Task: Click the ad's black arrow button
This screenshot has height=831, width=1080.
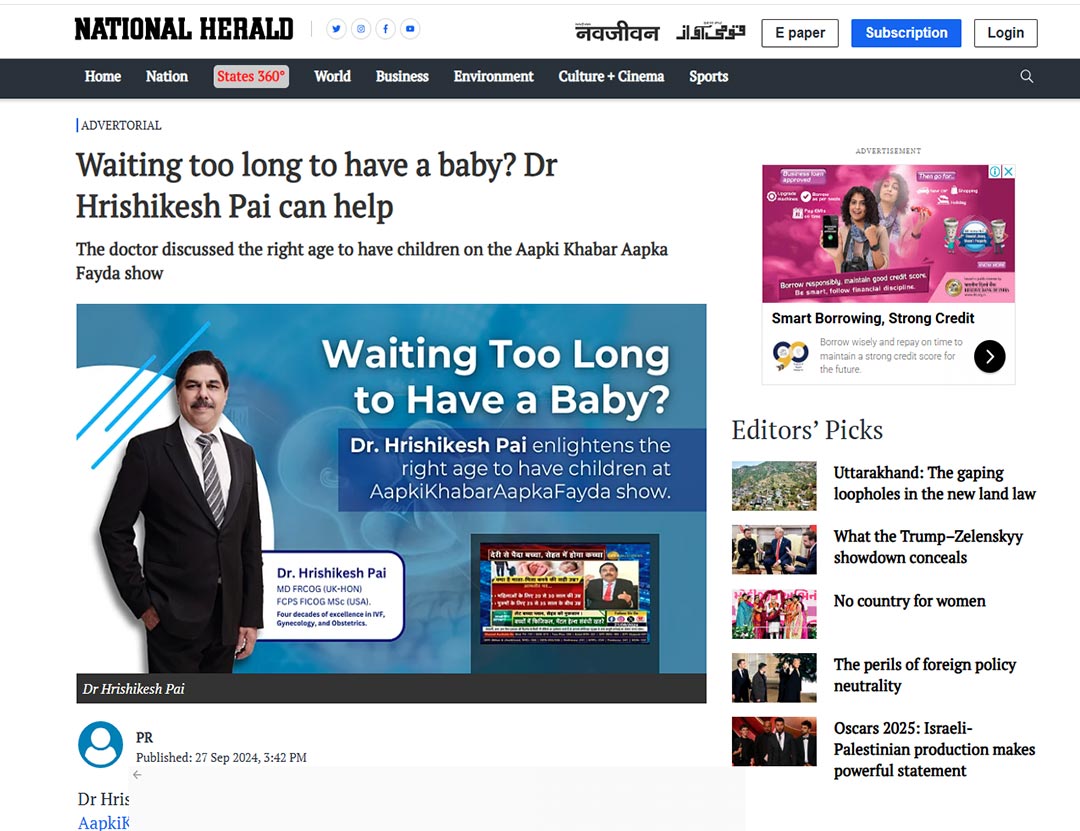Action: pos(989,356)
